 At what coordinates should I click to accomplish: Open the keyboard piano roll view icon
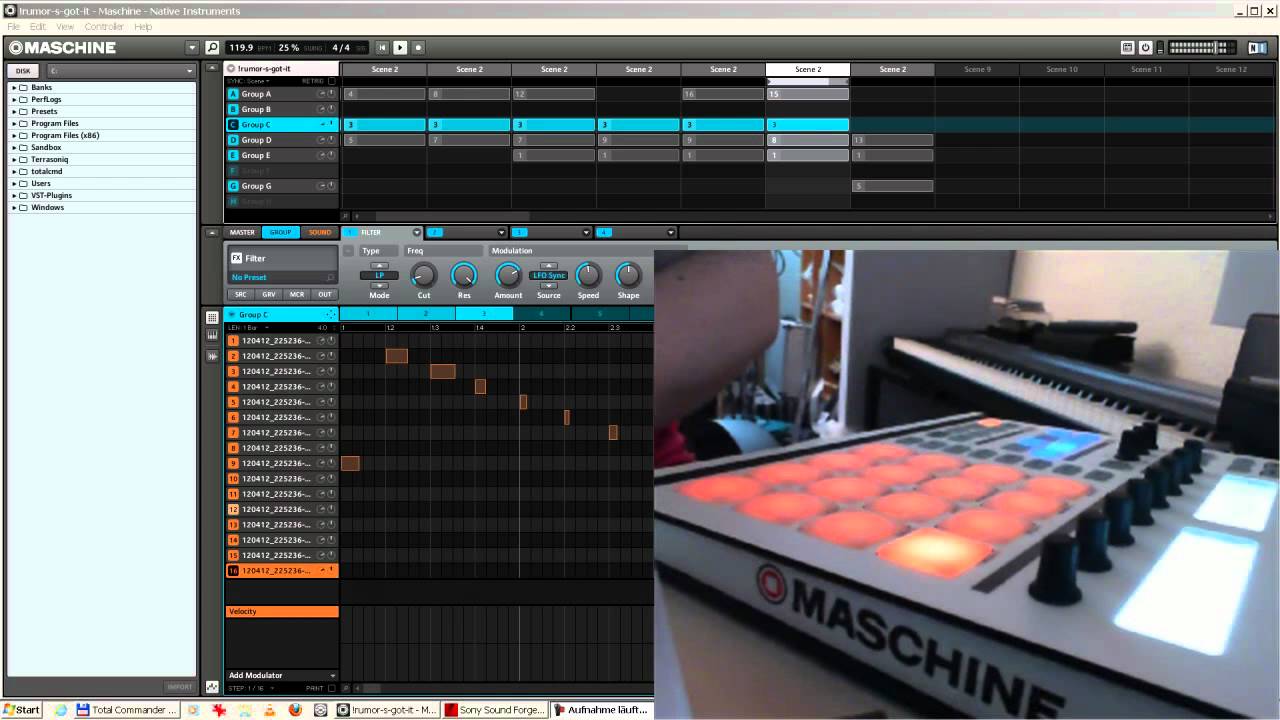tap(212, 336)
